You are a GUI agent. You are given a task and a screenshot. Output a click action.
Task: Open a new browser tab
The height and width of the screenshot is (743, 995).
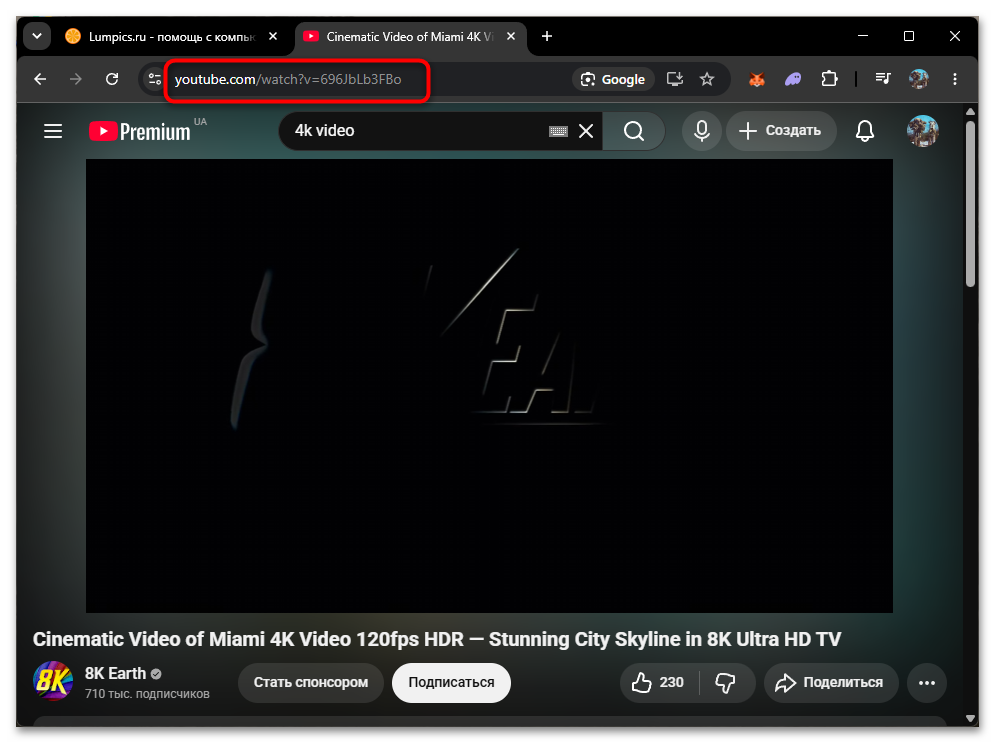pyautogui.click(x=547, y=37)
